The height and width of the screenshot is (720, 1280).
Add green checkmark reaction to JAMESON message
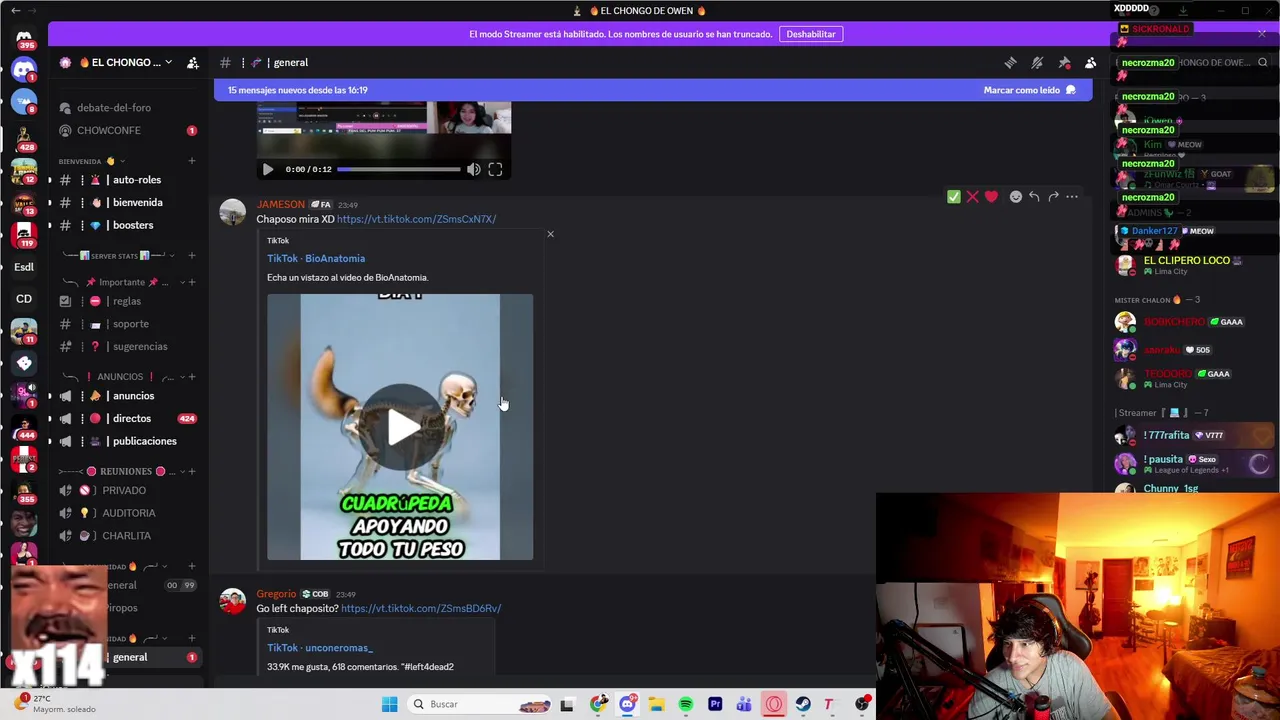click(x=953, y=197)
